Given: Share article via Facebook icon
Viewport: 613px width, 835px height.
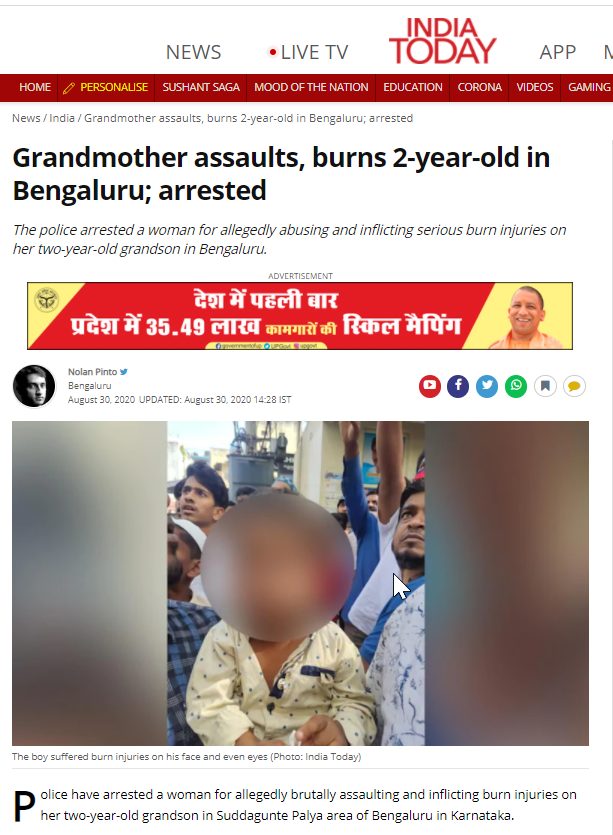Looking at the screenshot, I should 458,386.
